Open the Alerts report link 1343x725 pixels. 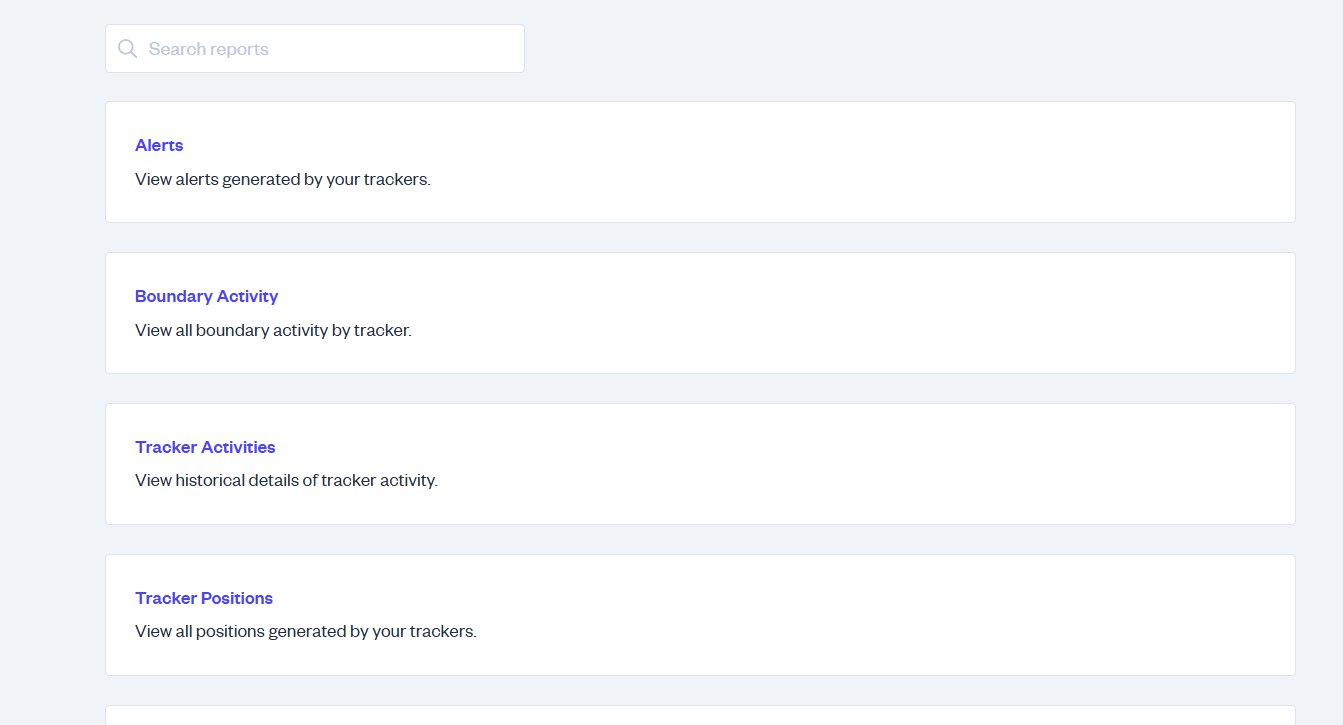(159, 145)
